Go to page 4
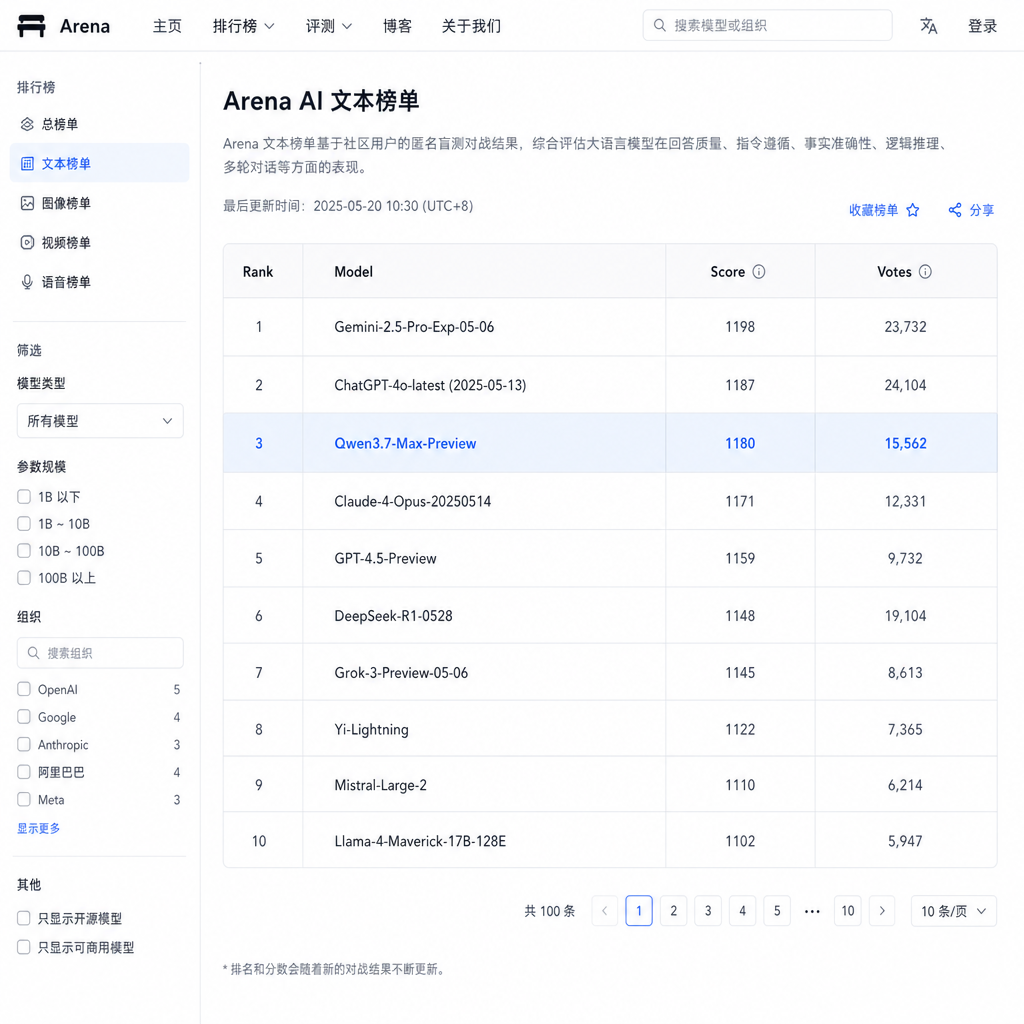Viewport: 1024px width, 1024px height. (743, 910)
